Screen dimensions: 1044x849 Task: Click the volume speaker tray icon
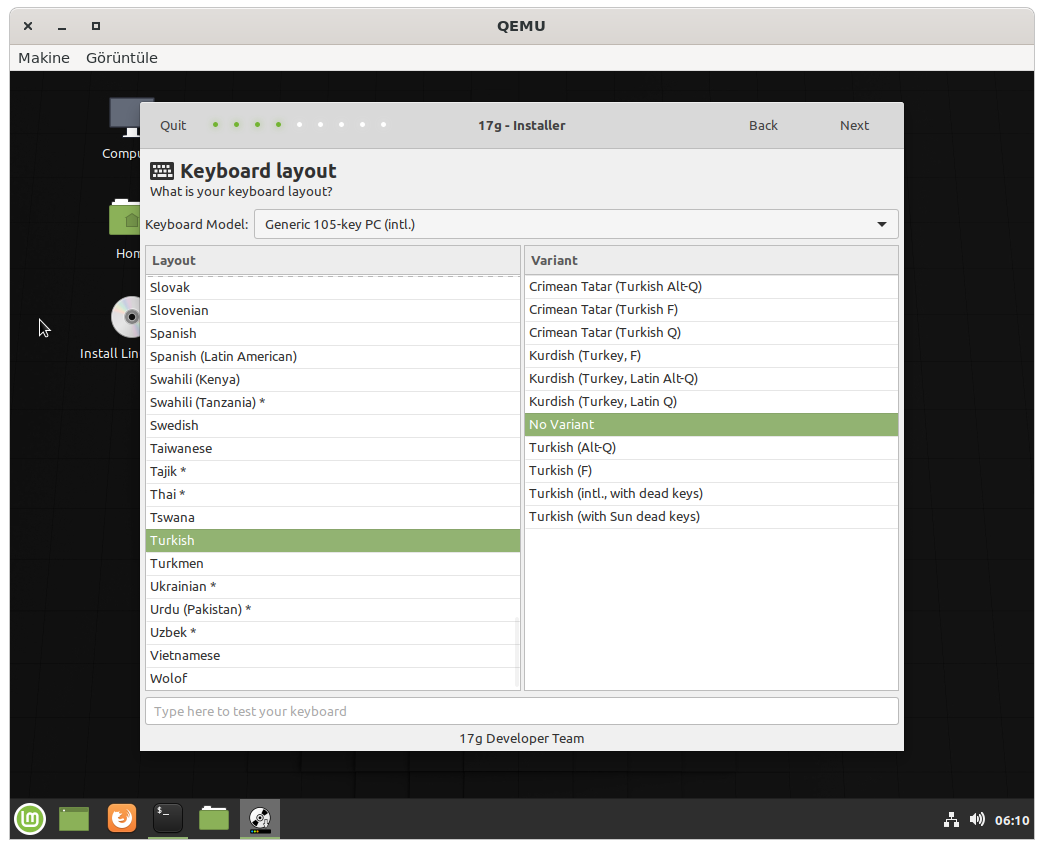[977, 820]
